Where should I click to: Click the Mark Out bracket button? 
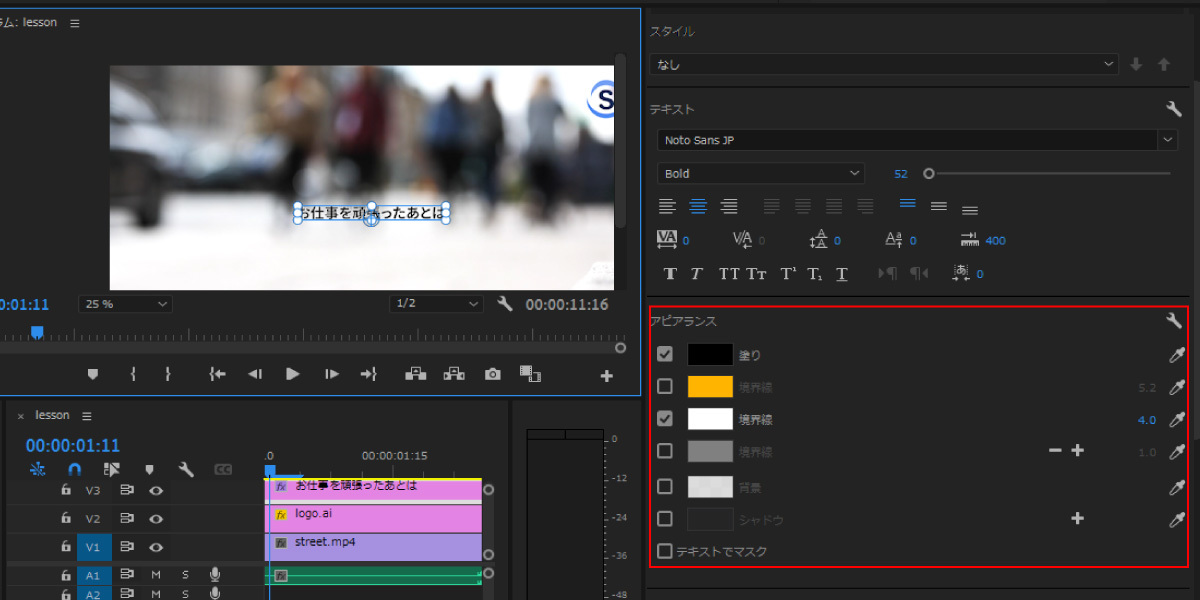pyautogui.click(x=167, y=374)
